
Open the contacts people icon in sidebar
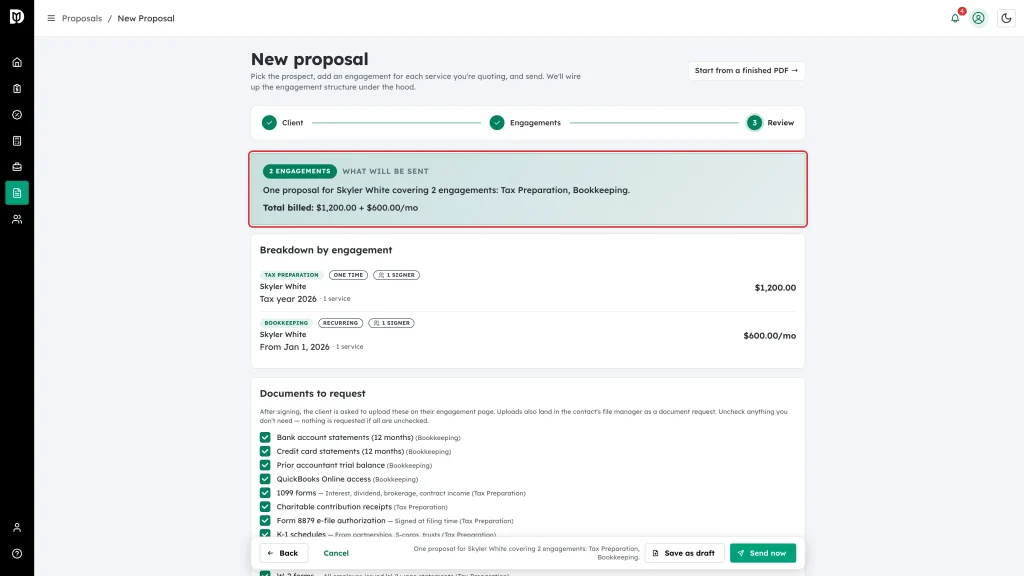pos(17,219)
